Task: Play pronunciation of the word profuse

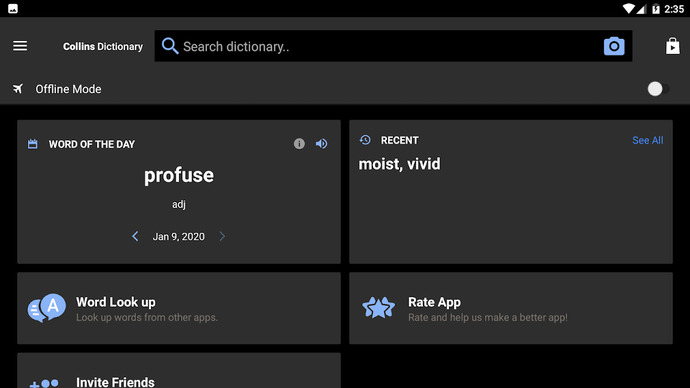Action: point(321,144)
